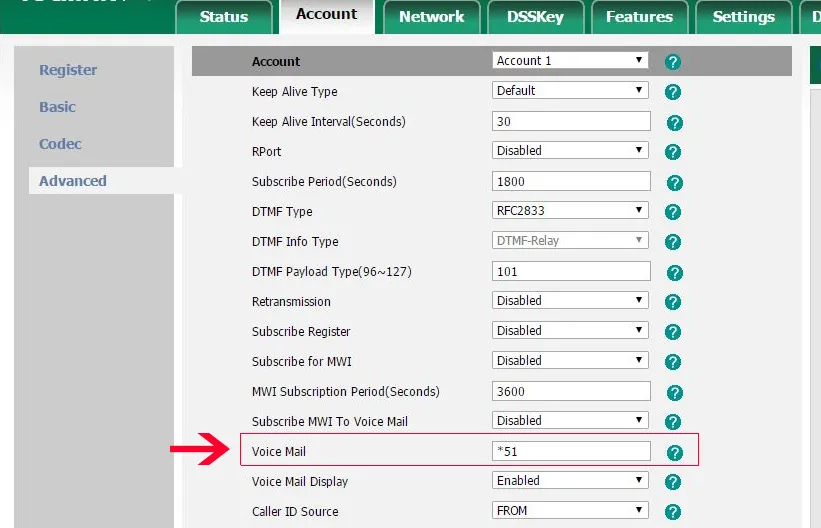Show help for Voice Mail field
This screenshot has width=821, height=528.
(x=674, y=453)
